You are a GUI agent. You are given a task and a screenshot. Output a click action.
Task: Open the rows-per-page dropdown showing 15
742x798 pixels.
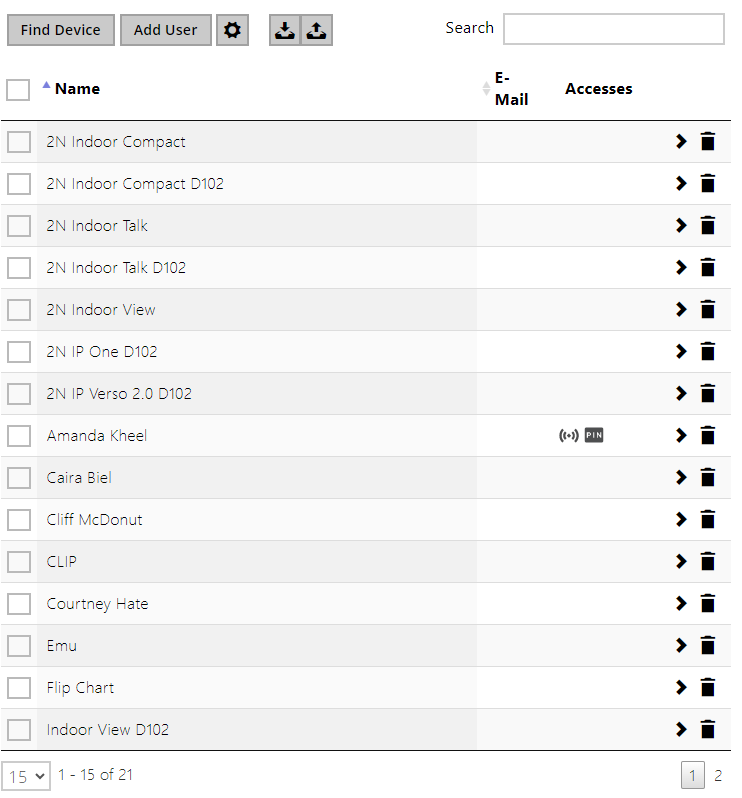click(26, 775)
